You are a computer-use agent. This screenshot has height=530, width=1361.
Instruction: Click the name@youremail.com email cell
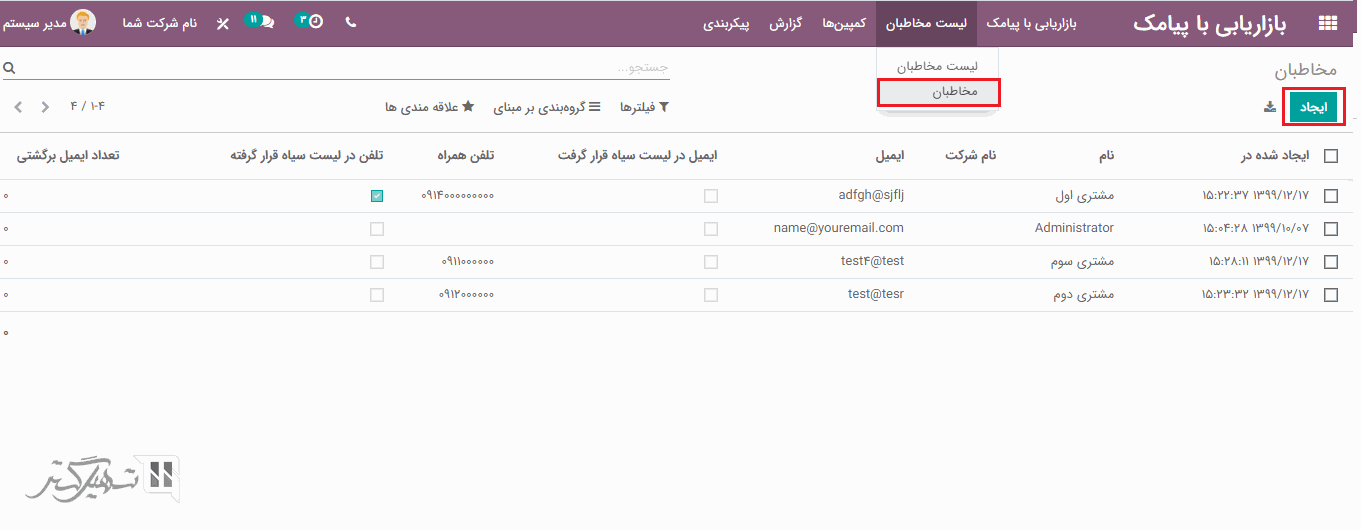(839, 228)
